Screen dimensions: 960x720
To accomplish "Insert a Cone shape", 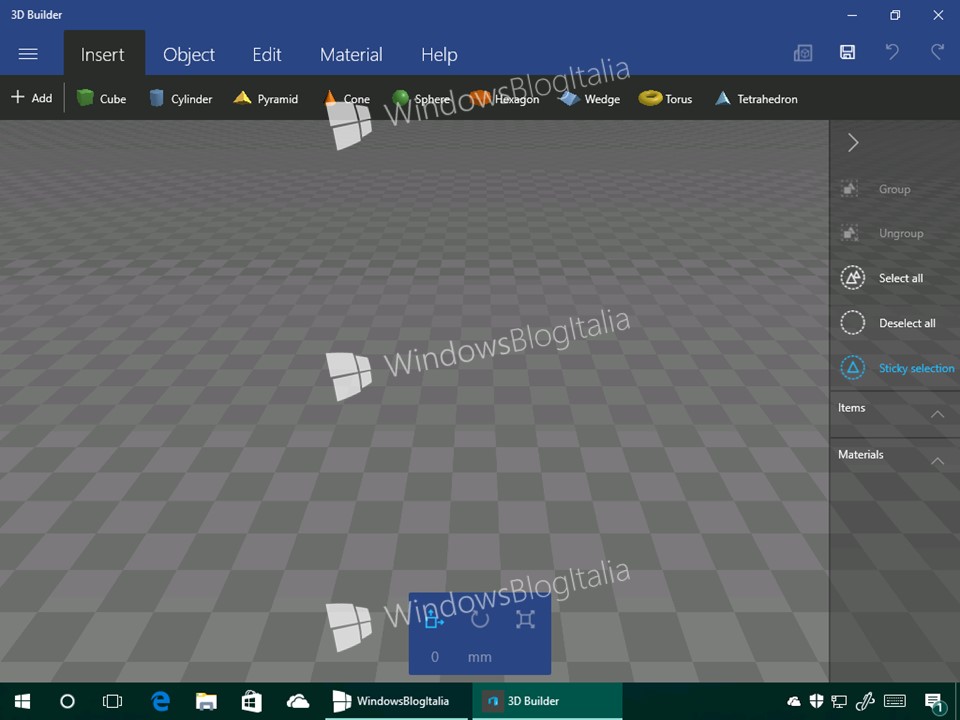I will click(347, 99).
